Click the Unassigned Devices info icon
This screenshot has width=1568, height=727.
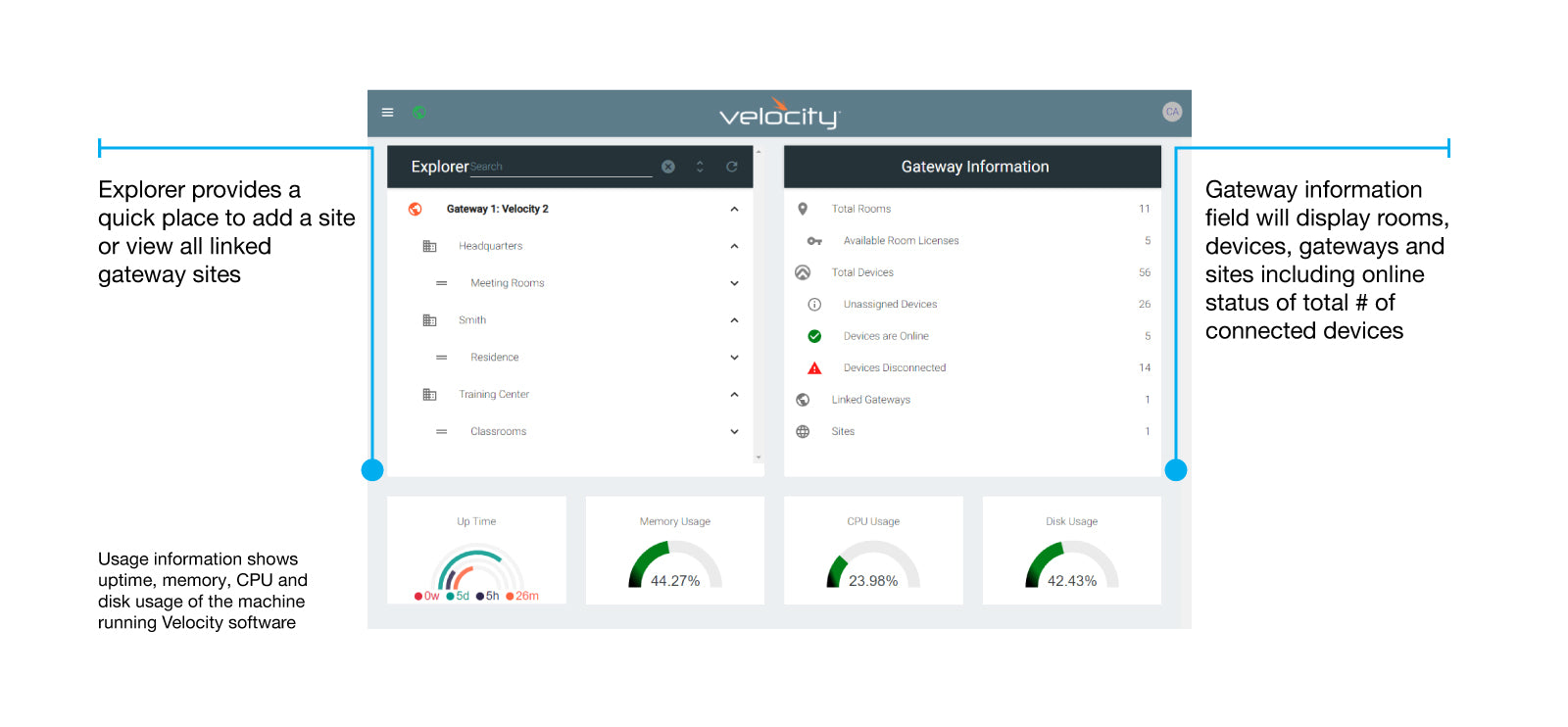pos(814,305)
